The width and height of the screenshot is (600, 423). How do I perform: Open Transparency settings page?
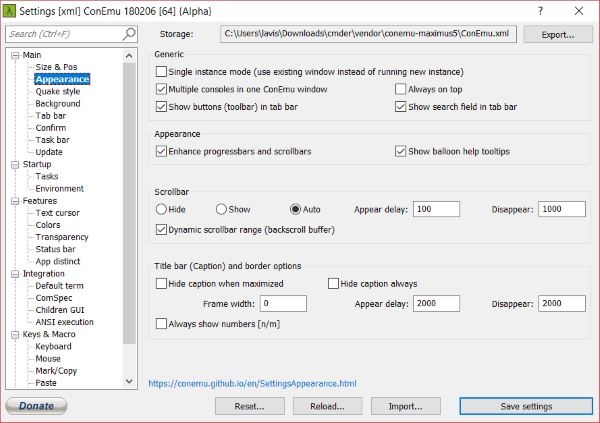(62, 237)
